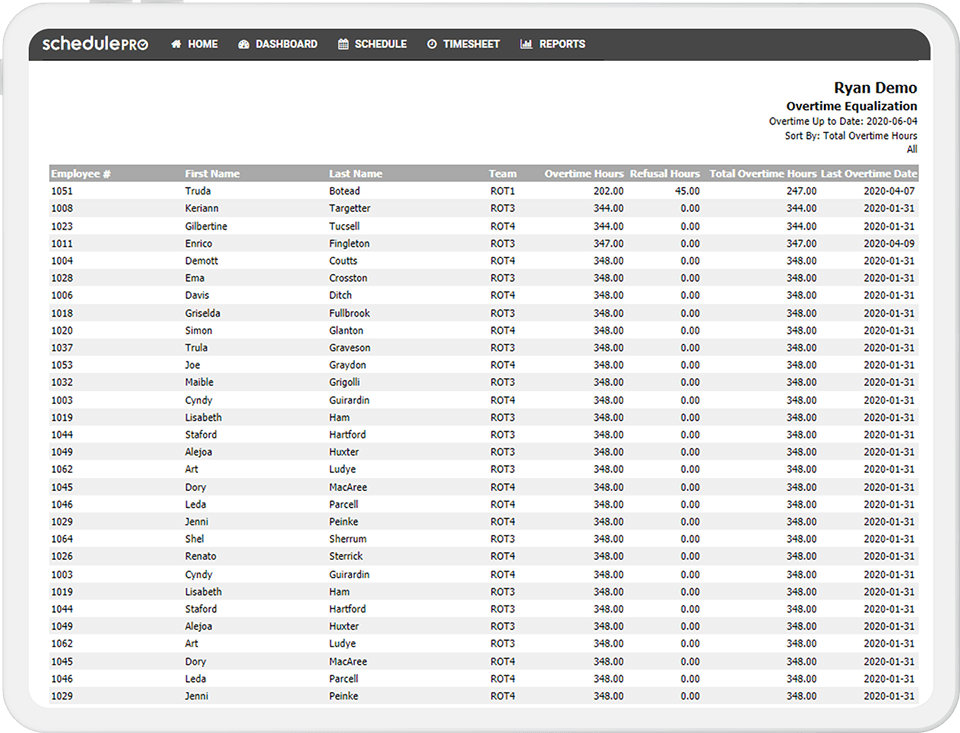
Task: Click the Refusal Hours column header
Action: coord(665,173)
